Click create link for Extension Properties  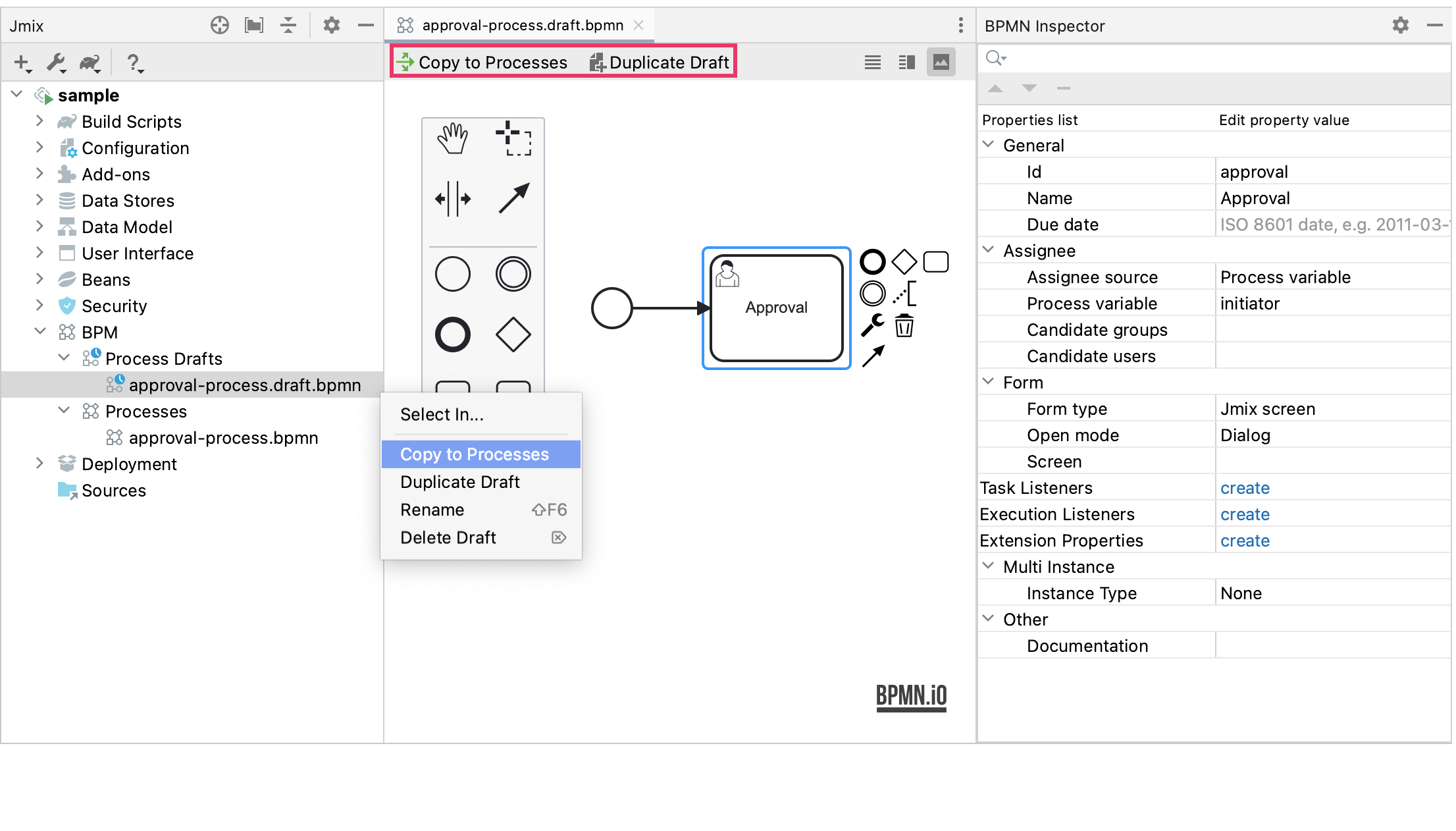(1245, 541)
